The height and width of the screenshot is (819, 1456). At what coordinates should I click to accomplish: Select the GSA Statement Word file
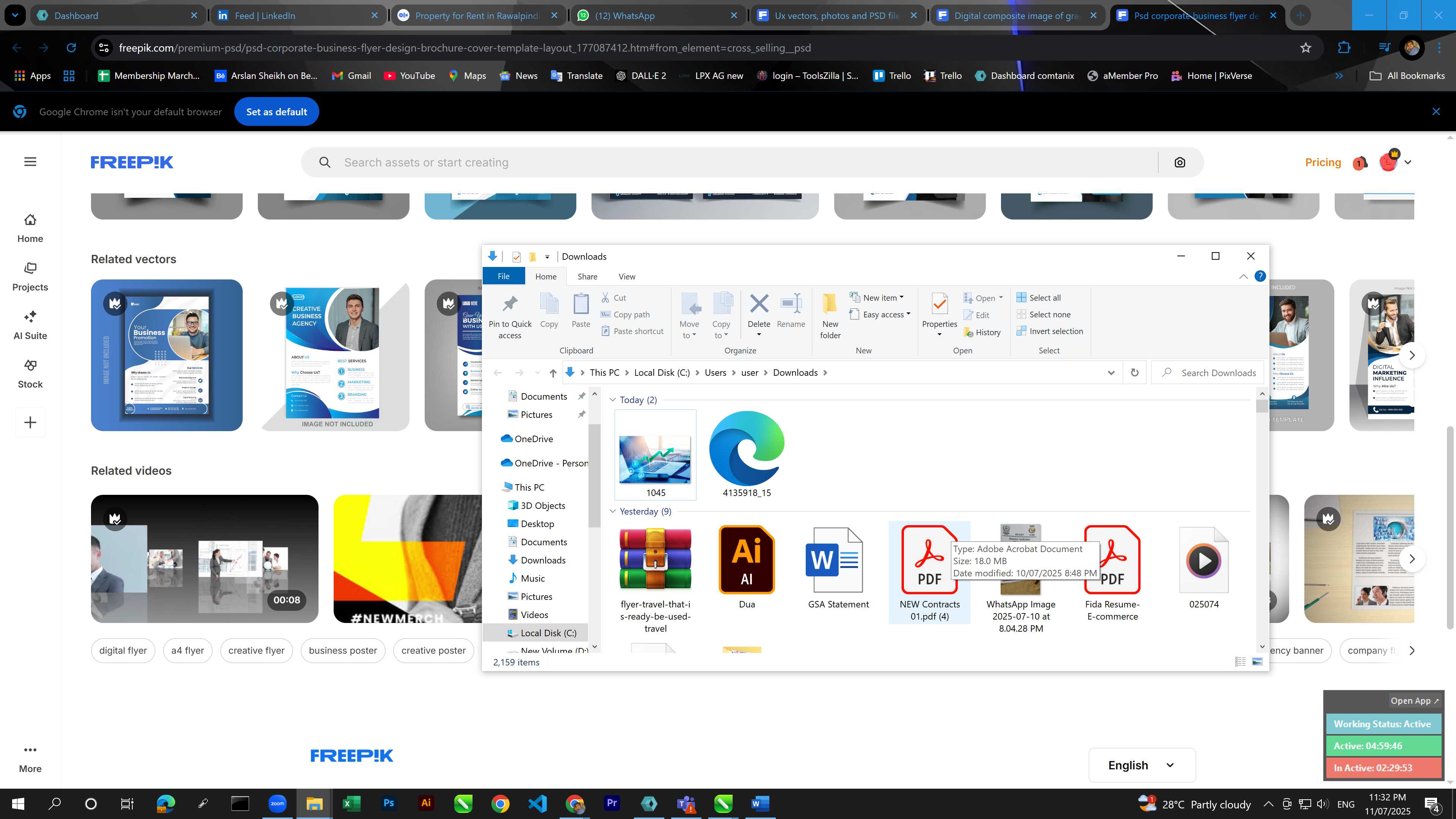coord(838,567)
